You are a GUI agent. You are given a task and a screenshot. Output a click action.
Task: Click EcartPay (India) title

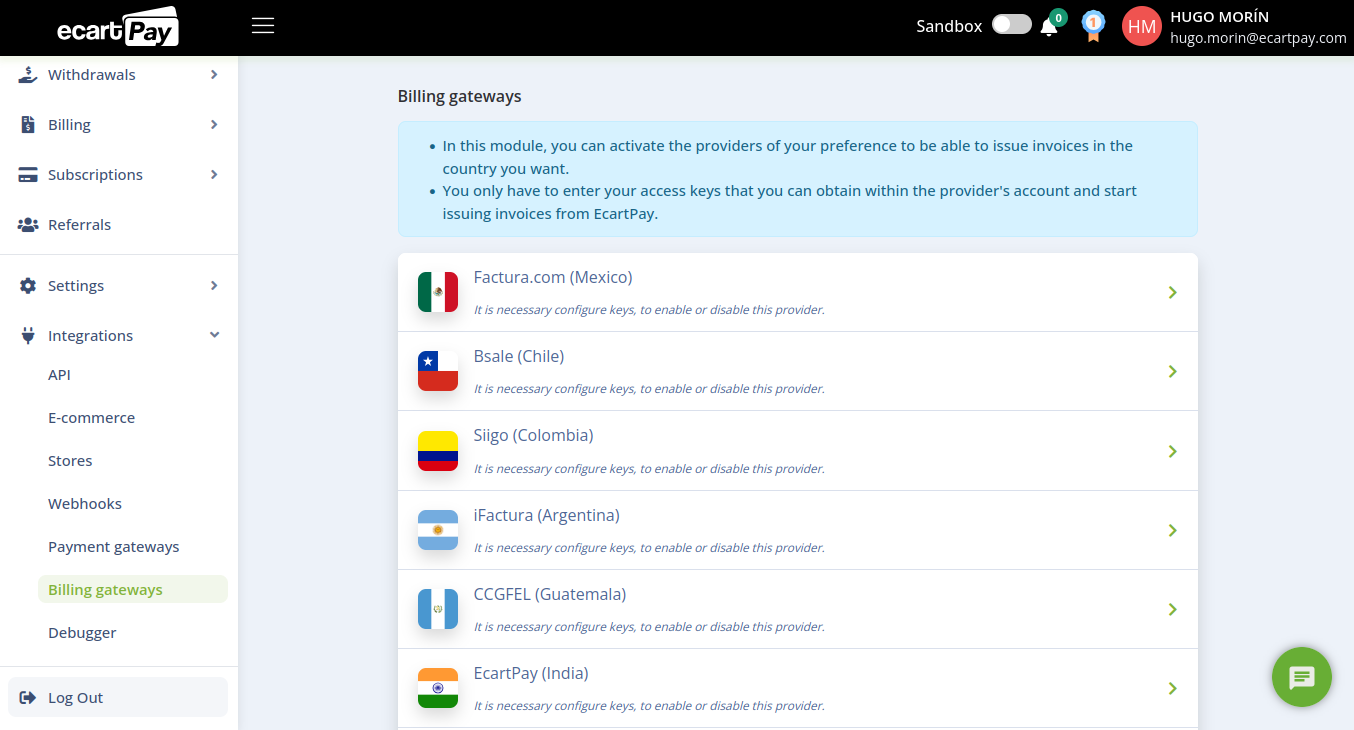pos(531,673)
